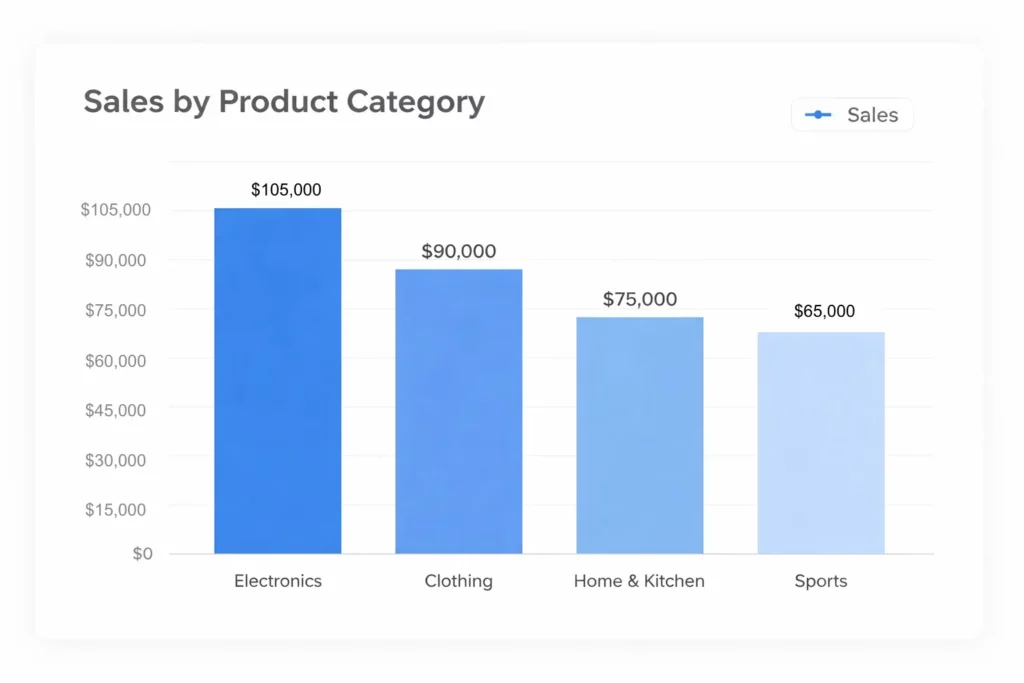Screen dimensions: 1024x683
Task: Click the Clothing x-axis category label
Action: pos(458,581)
